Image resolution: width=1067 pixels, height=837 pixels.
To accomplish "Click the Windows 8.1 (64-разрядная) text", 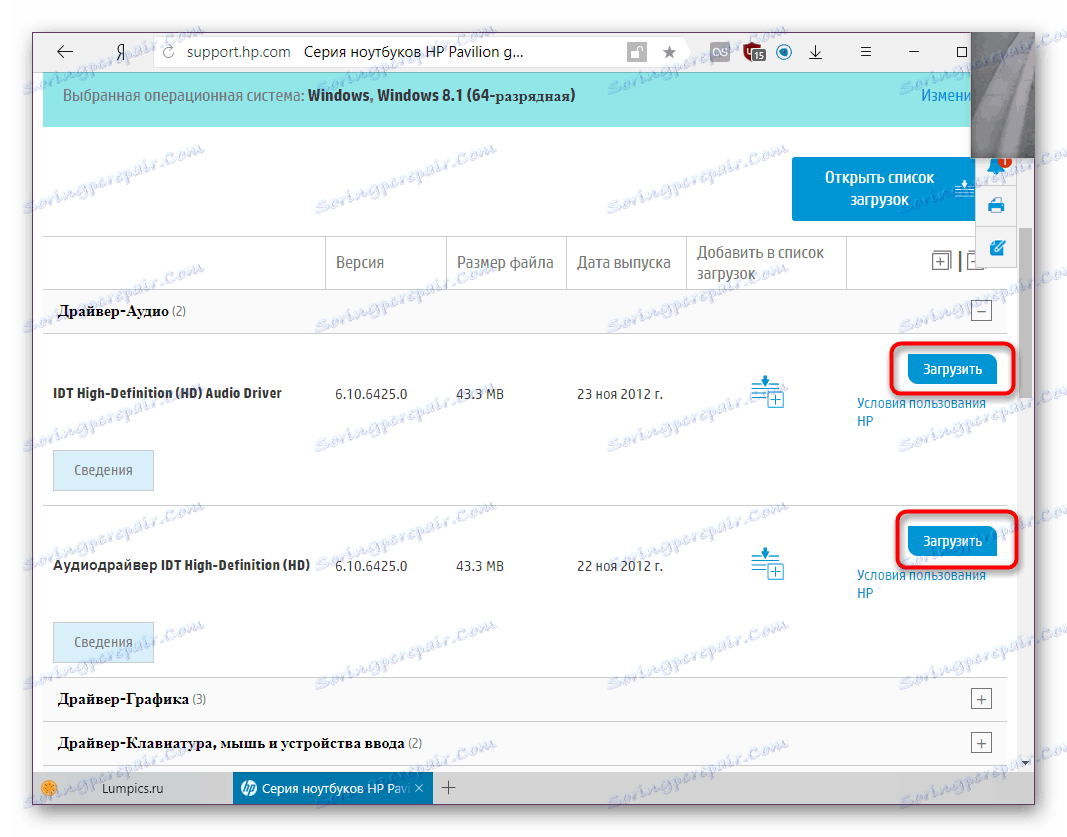I will pos(476,96).
